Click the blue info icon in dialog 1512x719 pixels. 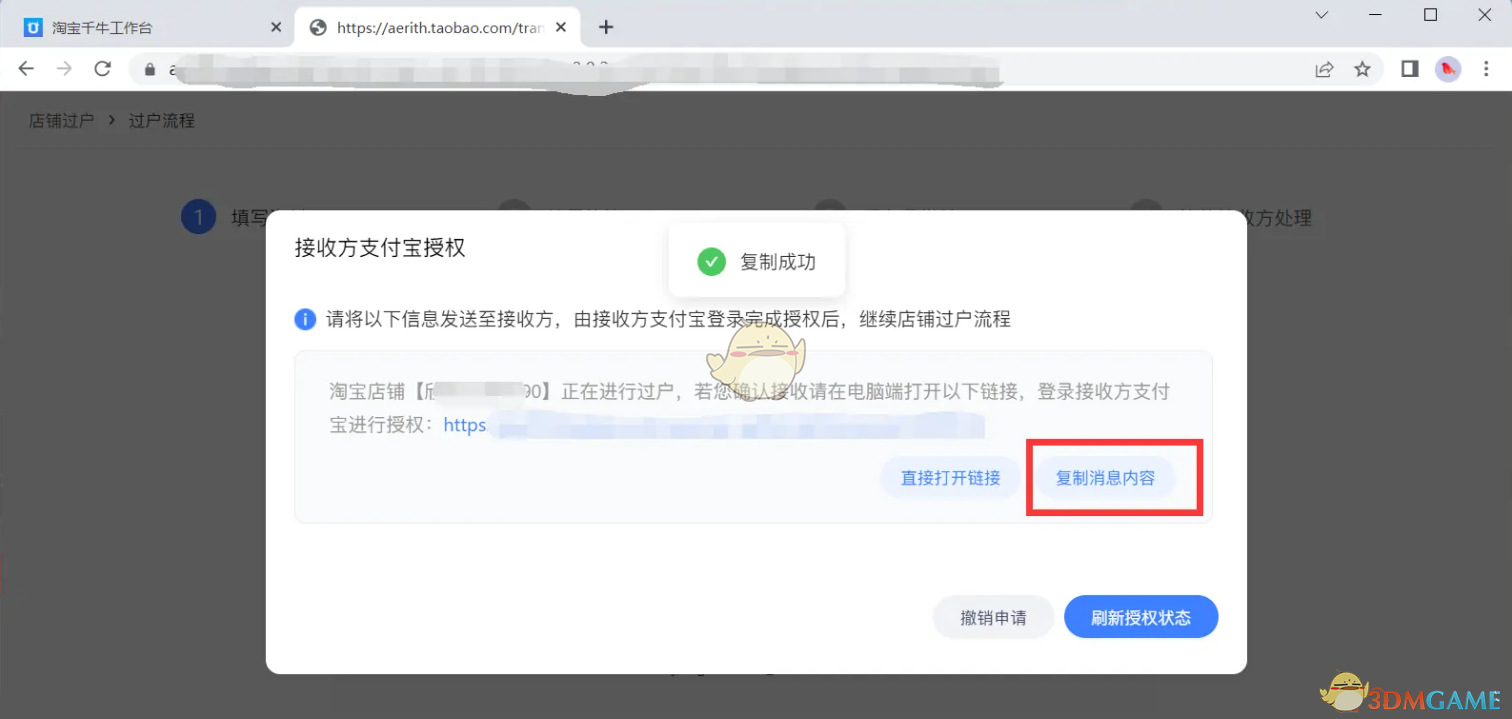pos(305,320)
